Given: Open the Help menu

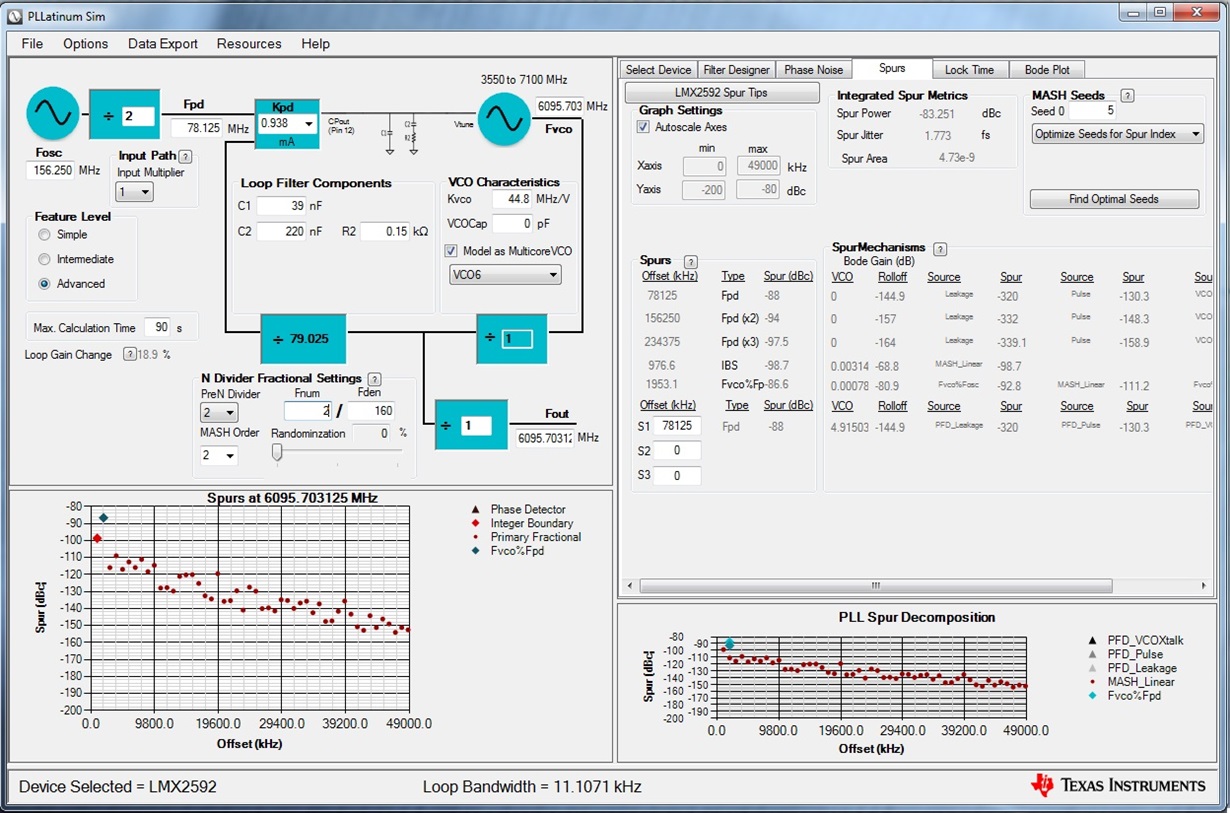Looking at the screenshot, I should [315, 44].
